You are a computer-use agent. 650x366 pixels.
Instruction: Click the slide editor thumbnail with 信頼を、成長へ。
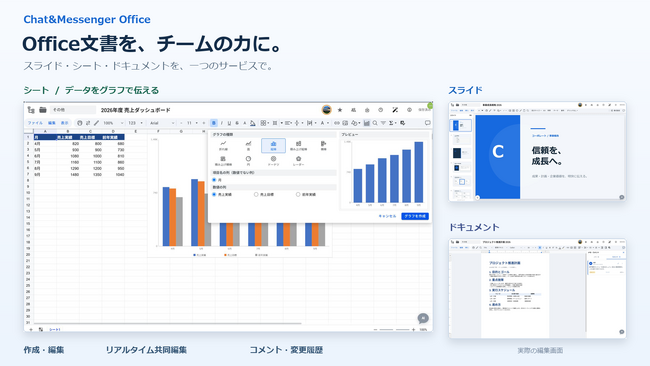[537, 152]
